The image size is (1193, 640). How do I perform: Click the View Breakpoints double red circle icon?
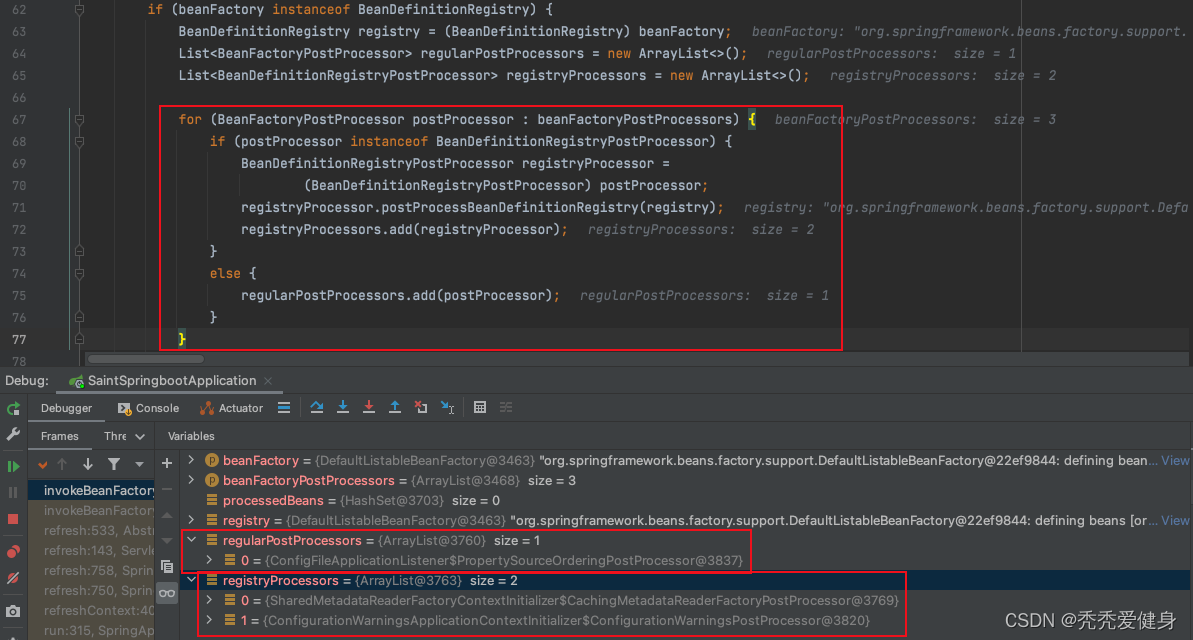click(x=13, y=551)
